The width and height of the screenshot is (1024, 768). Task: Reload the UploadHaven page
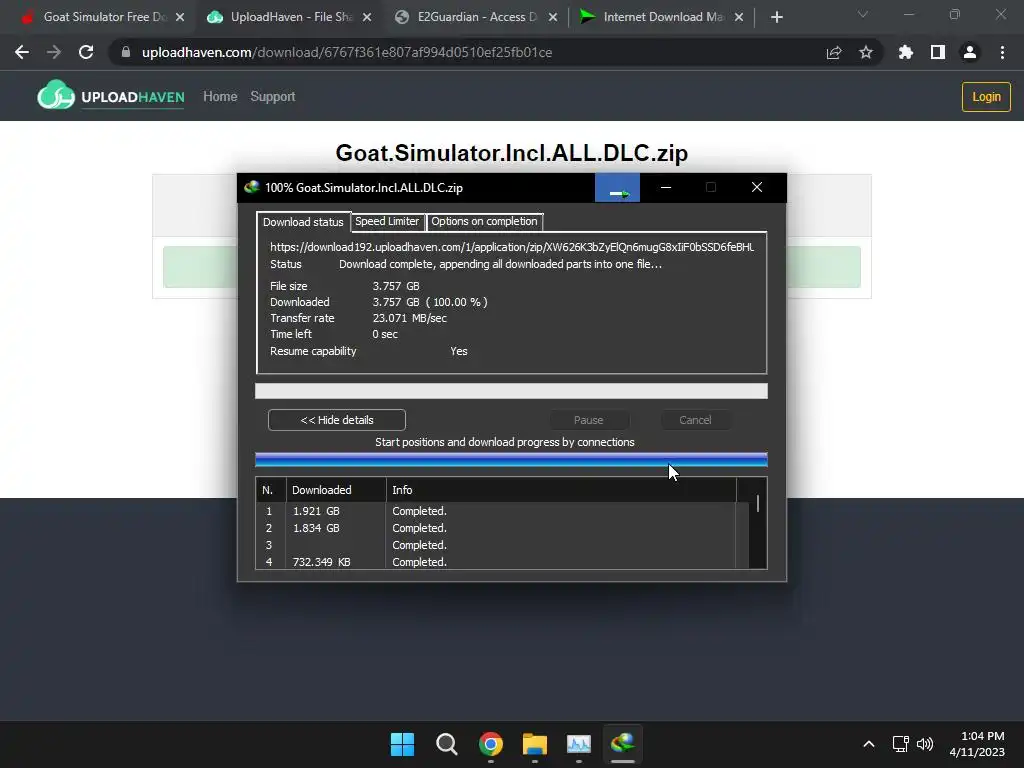click(x=86, y=52)
